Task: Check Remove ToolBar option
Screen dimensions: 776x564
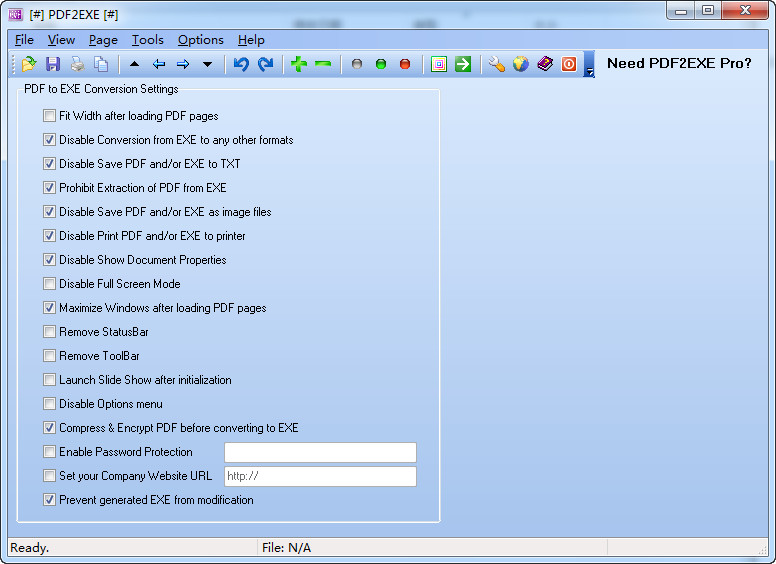Action: tap(49, 356)
